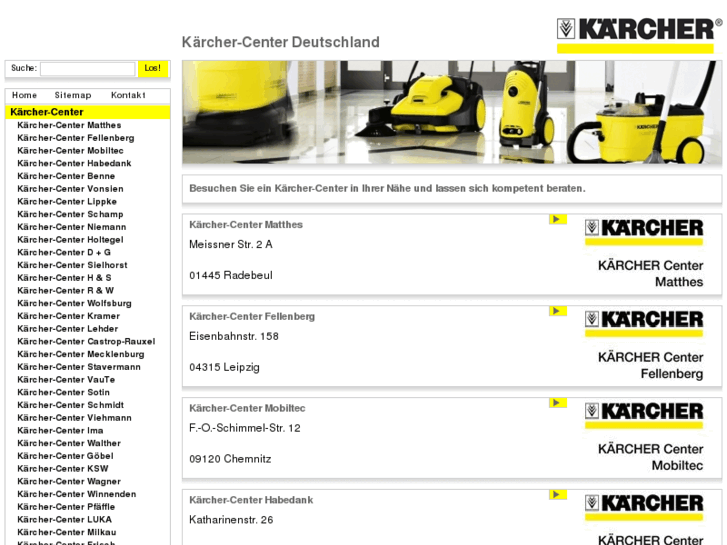Visit Kärcher-Center D + G
This screenshot has height=545, width=727.
64,252
